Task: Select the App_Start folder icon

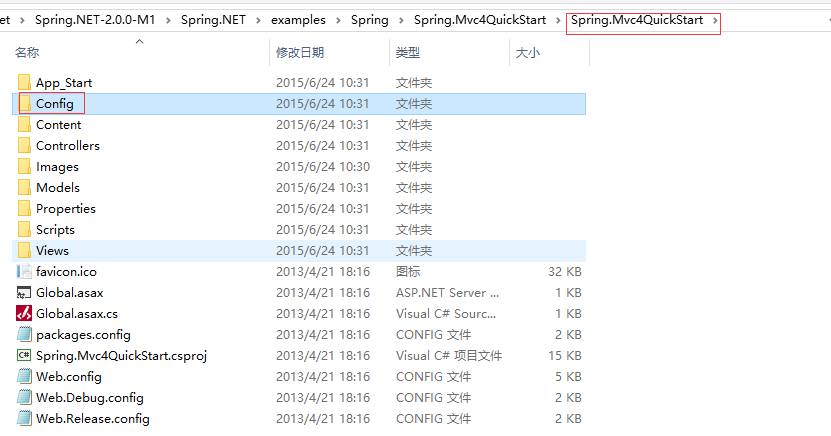Action: tap(24, 83)
